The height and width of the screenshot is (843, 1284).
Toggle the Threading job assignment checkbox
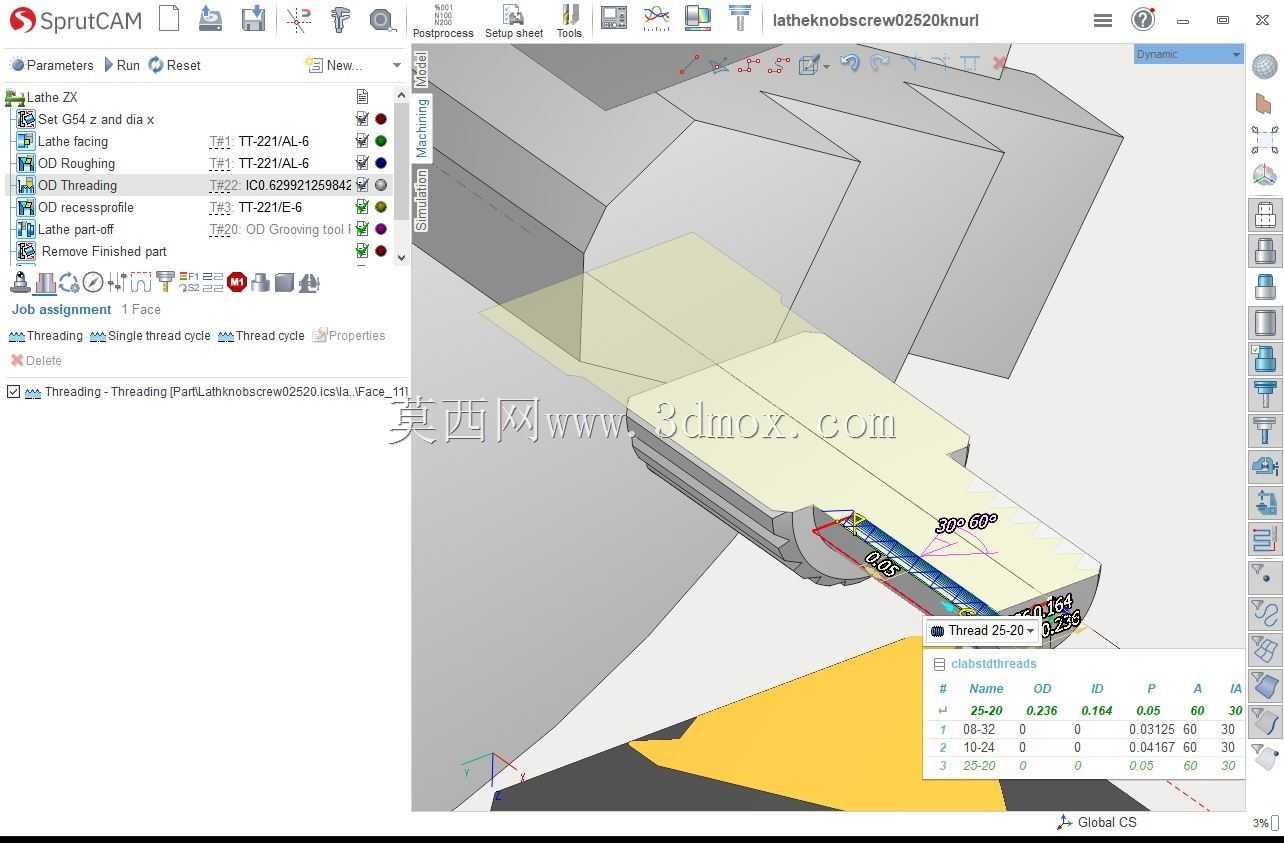pos(13,392)
